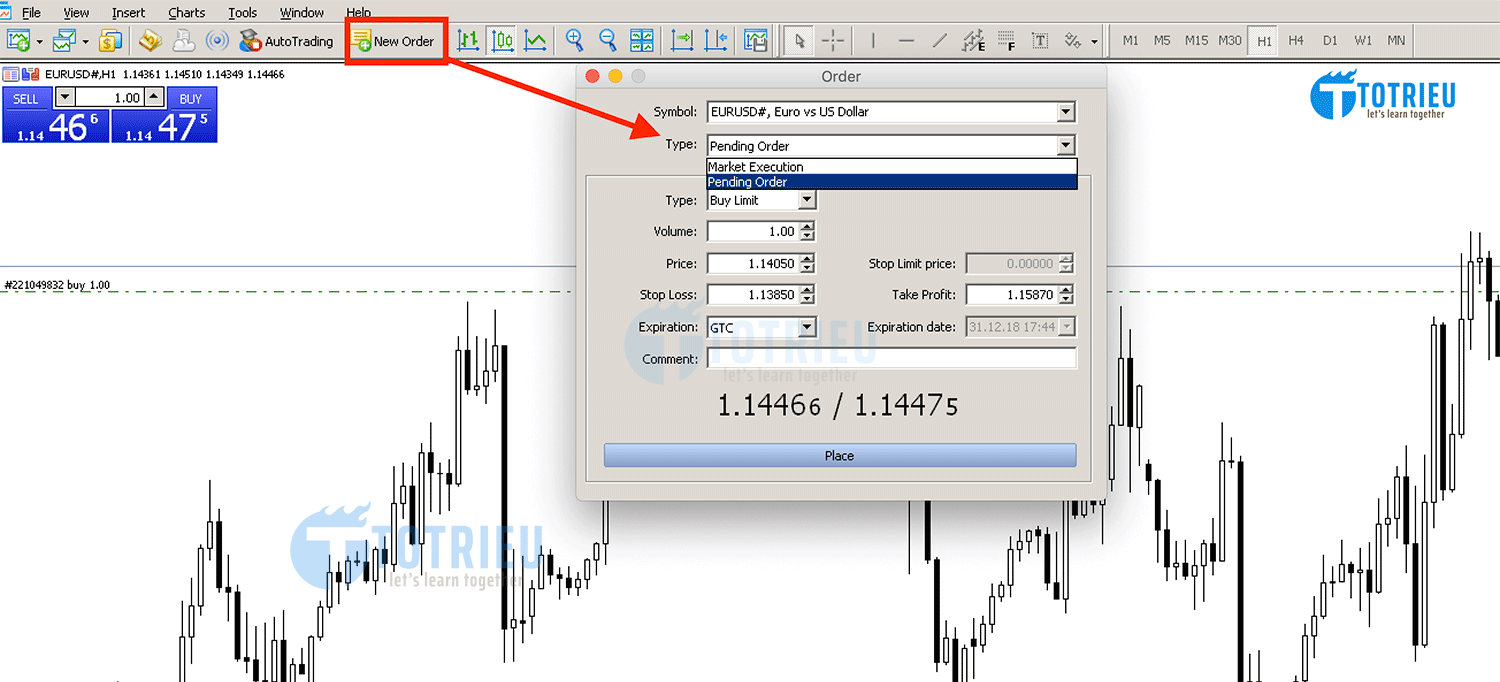The height and width of the screenshot is (682, 1500).
Task: Switch to the D1 timeframe
Action: click(1330, 40)
